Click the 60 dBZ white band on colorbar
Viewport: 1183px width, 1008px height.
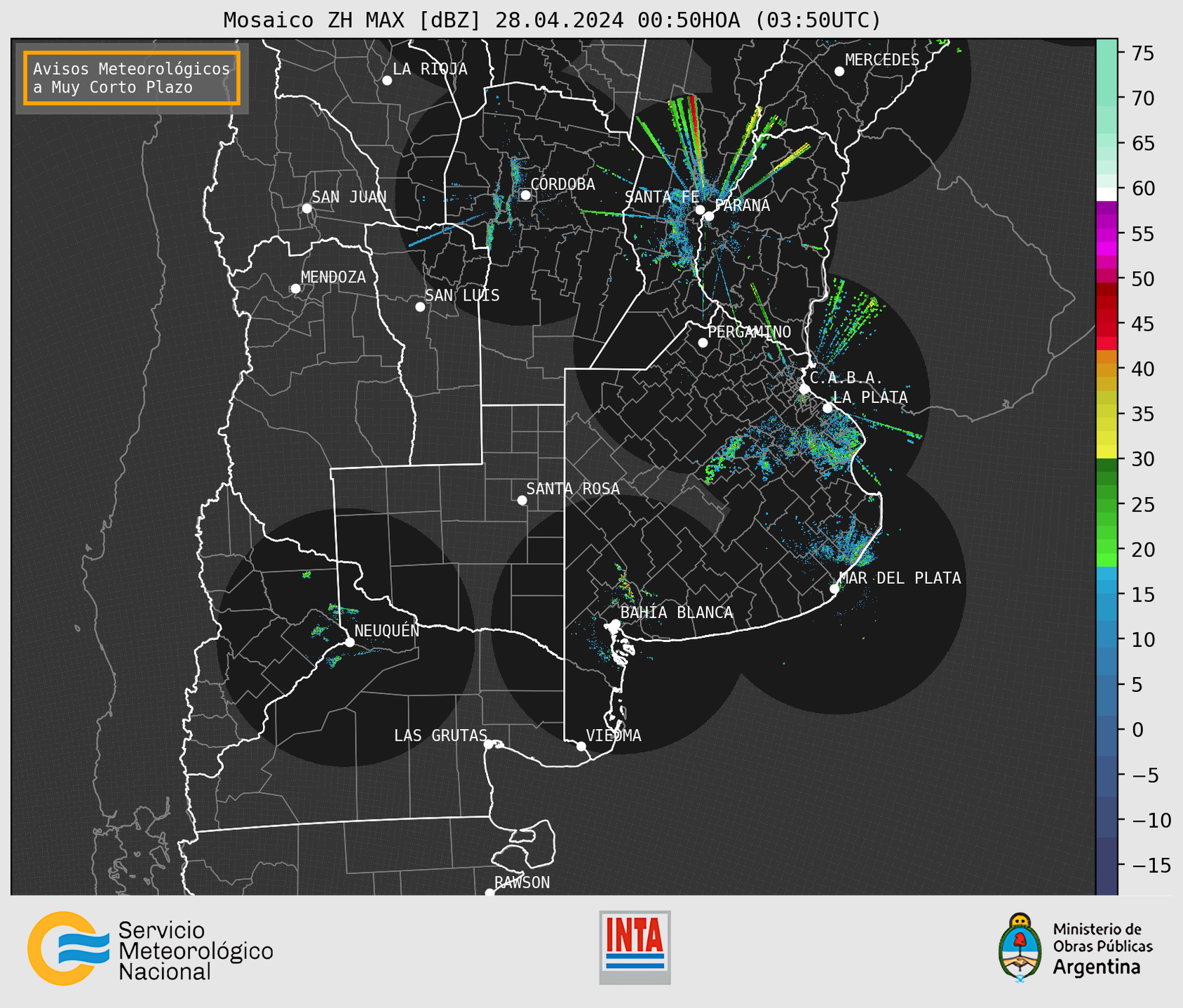1107,194
